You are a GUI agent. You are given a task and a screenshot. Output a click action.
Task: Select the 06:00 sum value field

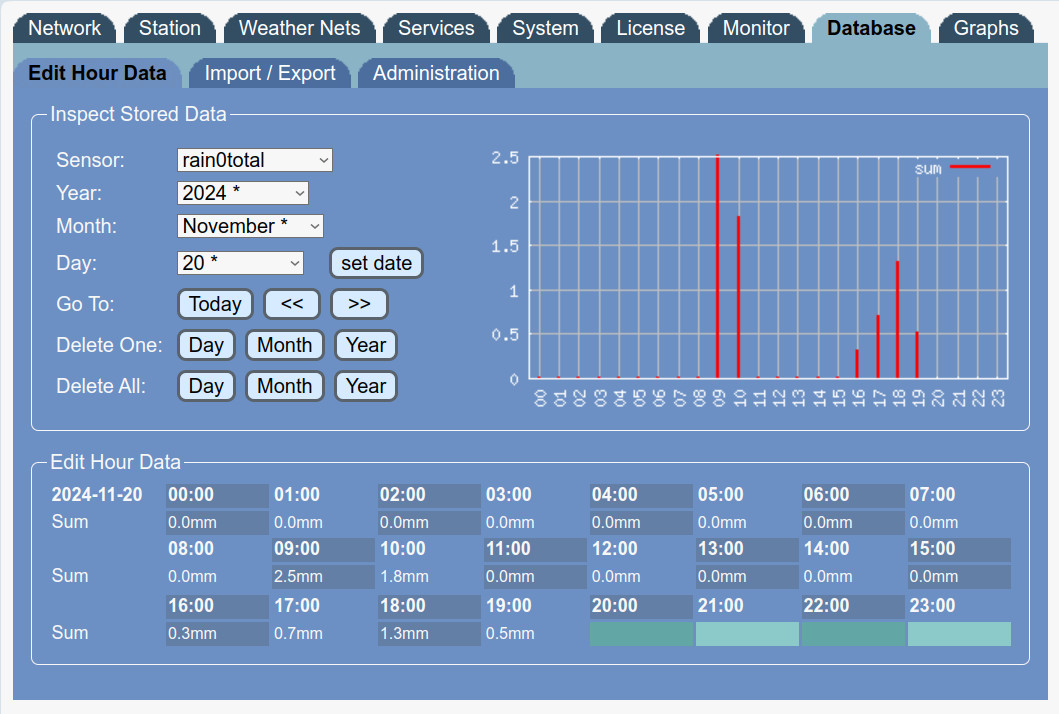point(854,523)
